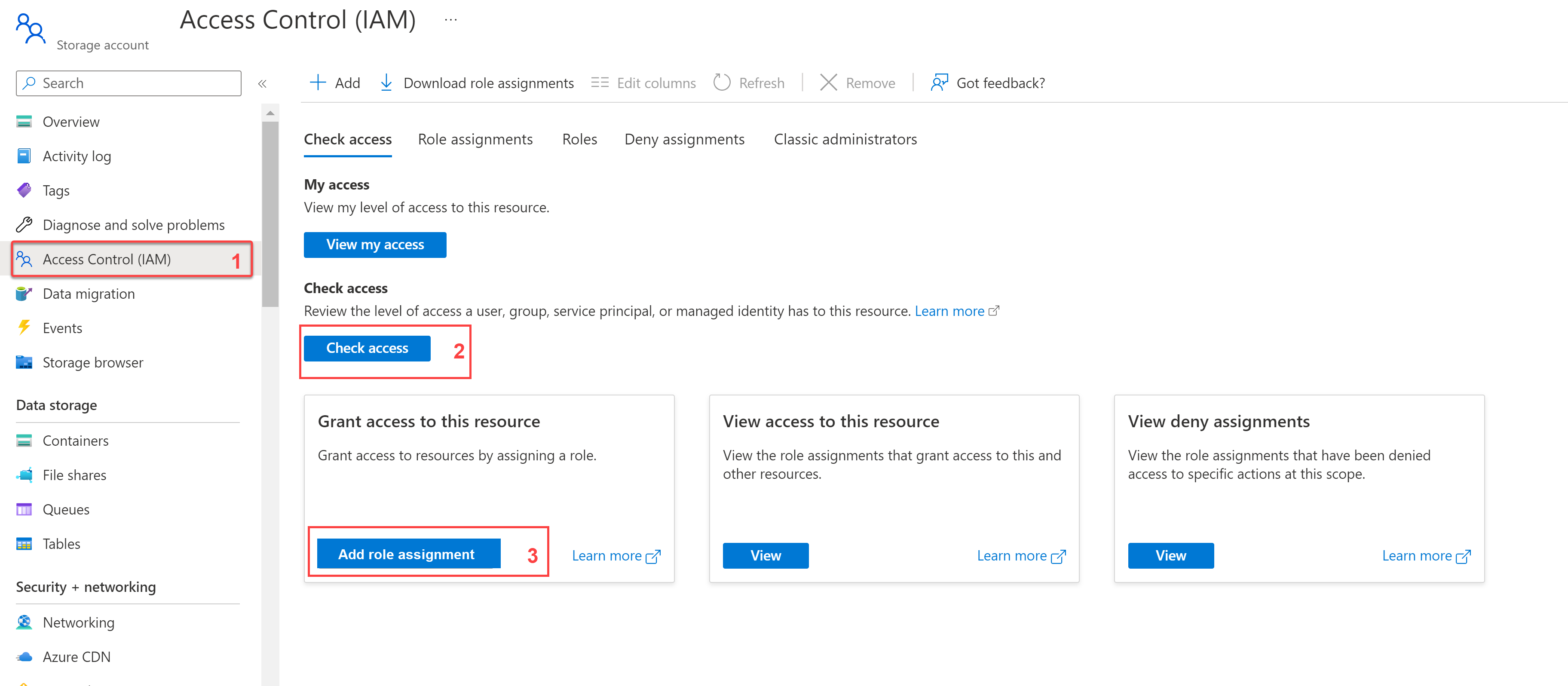Image resolution: width=1568 pixels, height=686 pixels.
Task: Open File shares in Data storage
Action: point(74,475)
